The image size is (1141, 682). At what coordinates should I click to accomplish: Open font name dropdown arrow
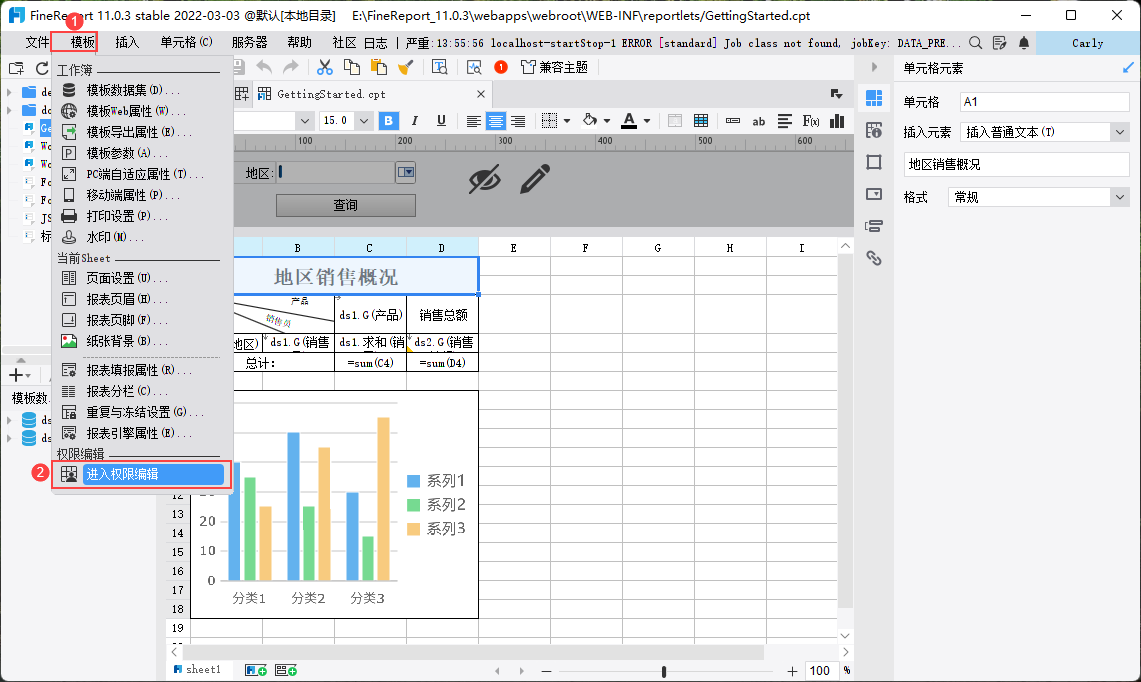point(305,121)
